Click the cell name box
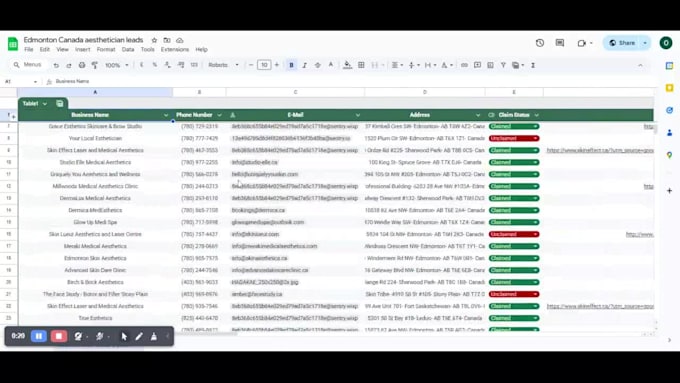Viewport: 680px width, 383px height. pyautogui.click(x=21, y=82)
